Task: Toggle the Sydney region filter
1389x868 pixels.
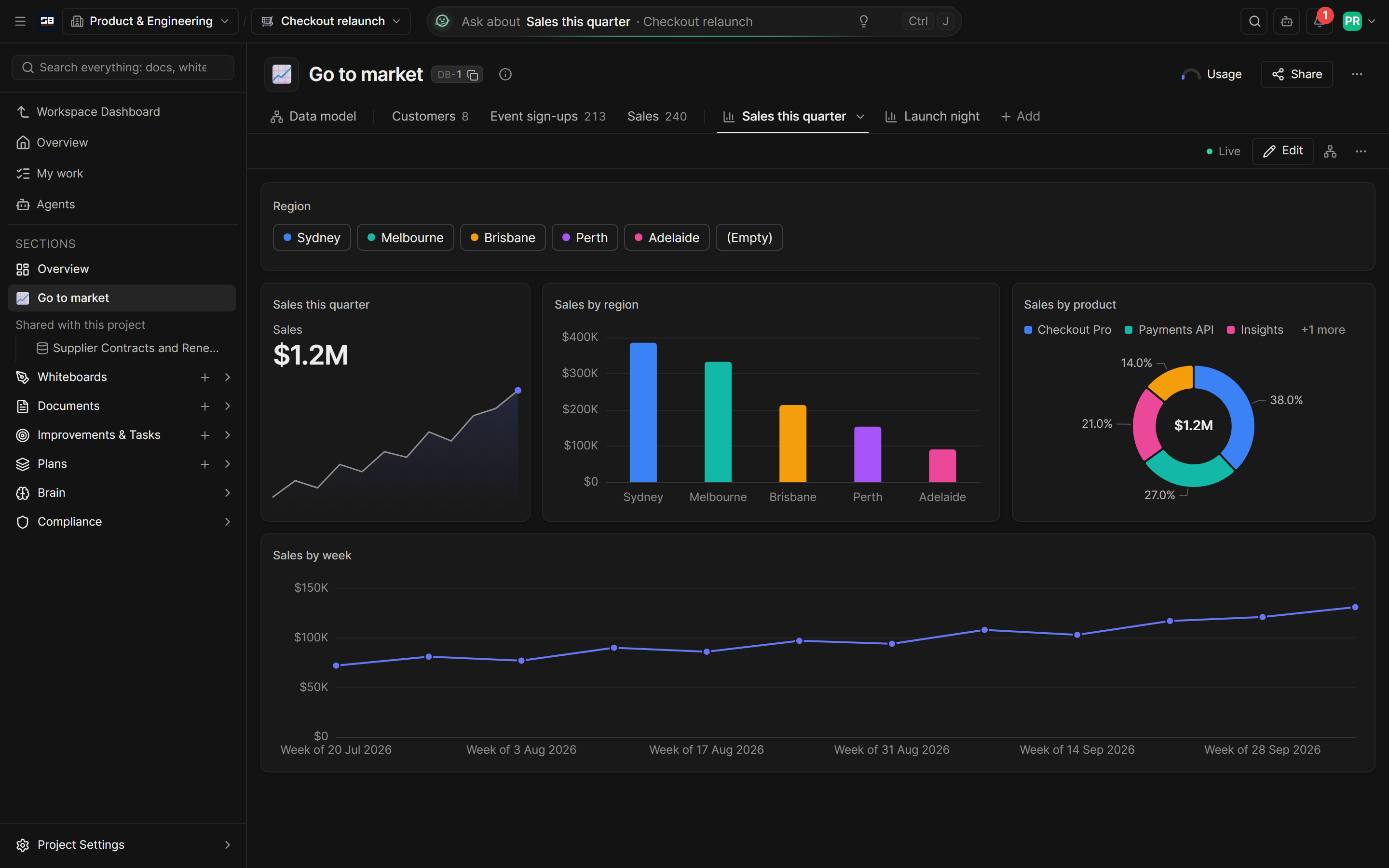Action: (312, 237)
